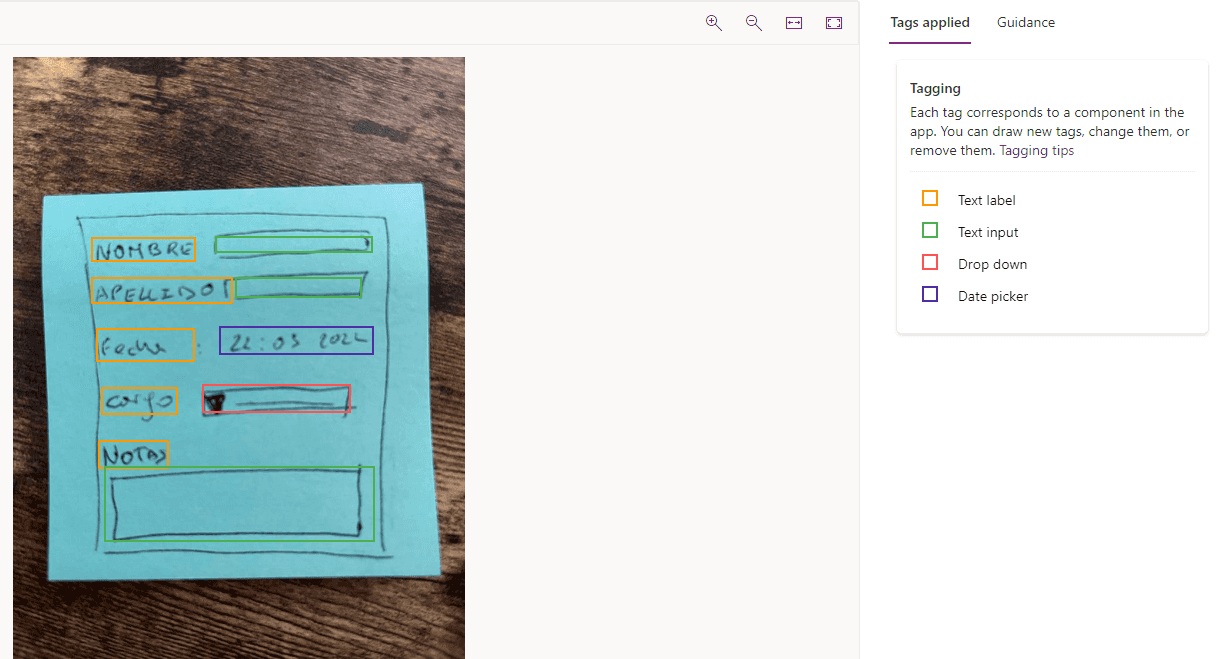Image resolution: width=1221 pixels, height=659 pixels.
Task: Select the red Drop down tag swatch
Action: tap(930, 263)
